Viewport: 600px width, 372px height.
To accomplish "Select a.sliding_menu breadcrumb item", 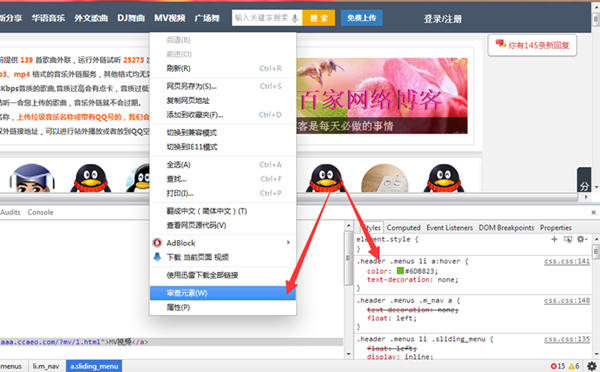I will click(94, 366).
